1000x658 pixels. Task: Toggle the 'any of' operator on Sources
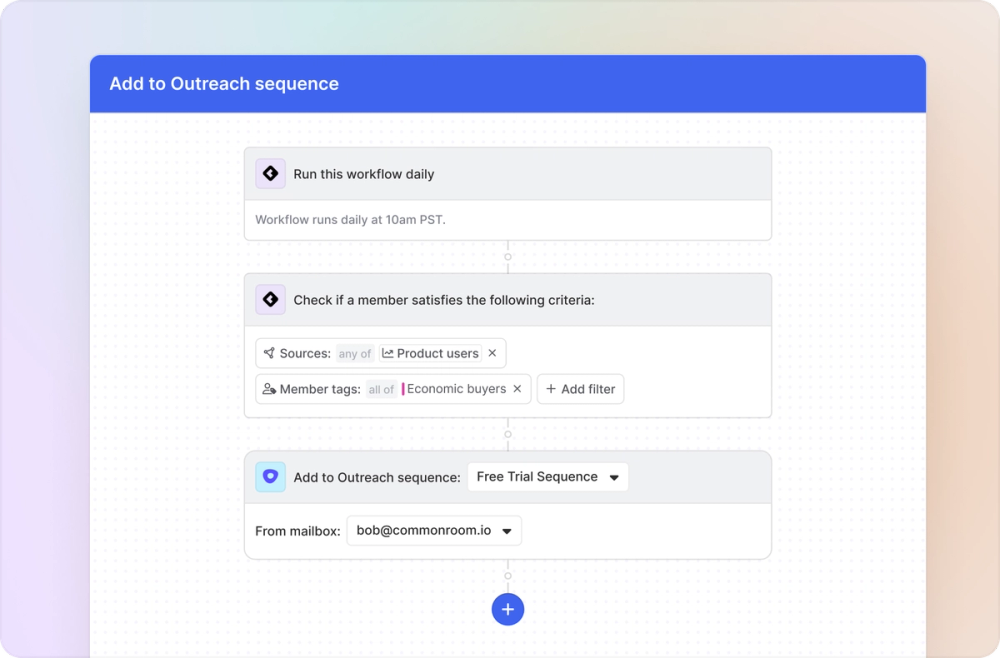[x=354, y=353]
